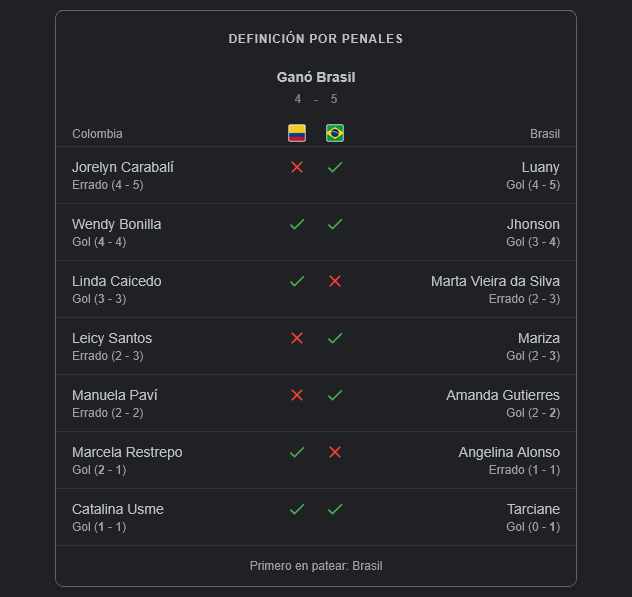Screen dimensions: 632x597
Task: Click the Ganó Brasil result heading
Action: [x=316, y=77]
